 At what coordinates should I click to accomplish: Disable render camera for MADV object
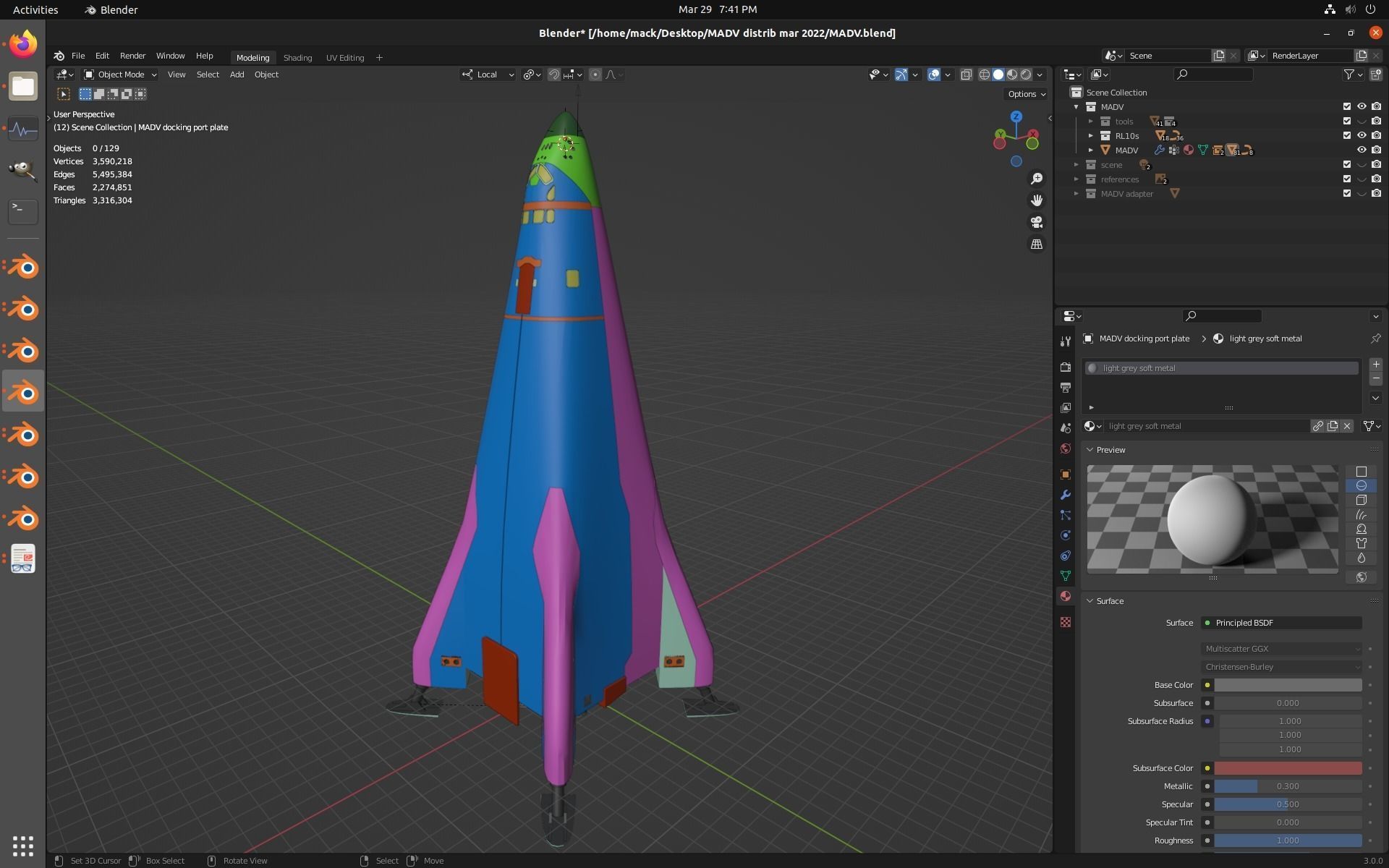1375,150
